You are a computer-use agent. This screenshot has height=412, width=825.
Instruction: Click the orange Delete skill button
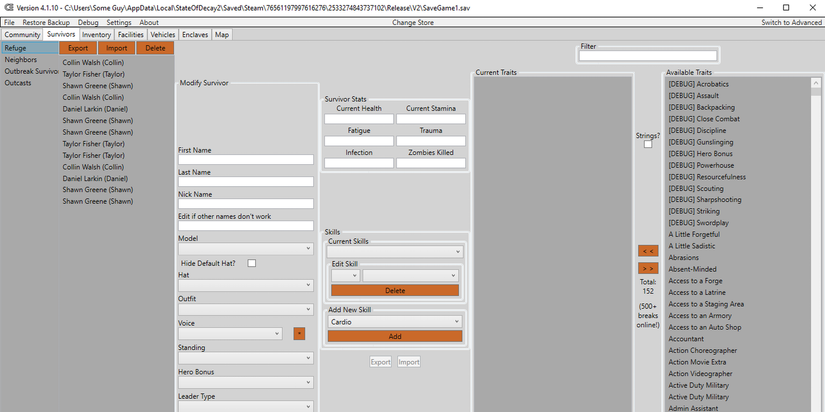click(x=395, y=291)
